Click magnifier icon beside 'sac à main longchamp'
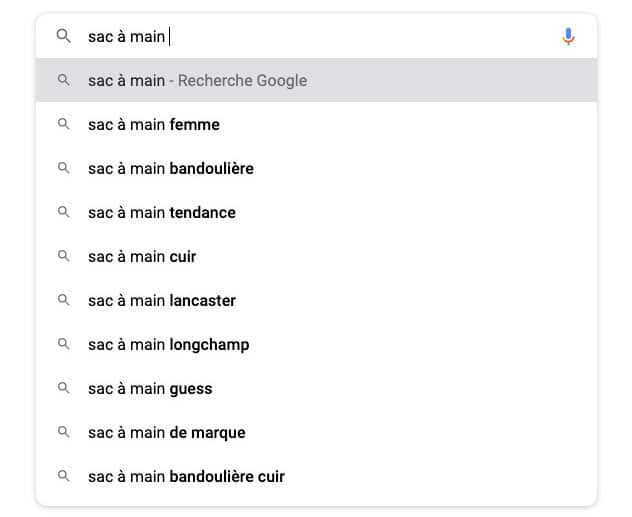The width and height of the screenshot is (632, 517). click(64, 344)
